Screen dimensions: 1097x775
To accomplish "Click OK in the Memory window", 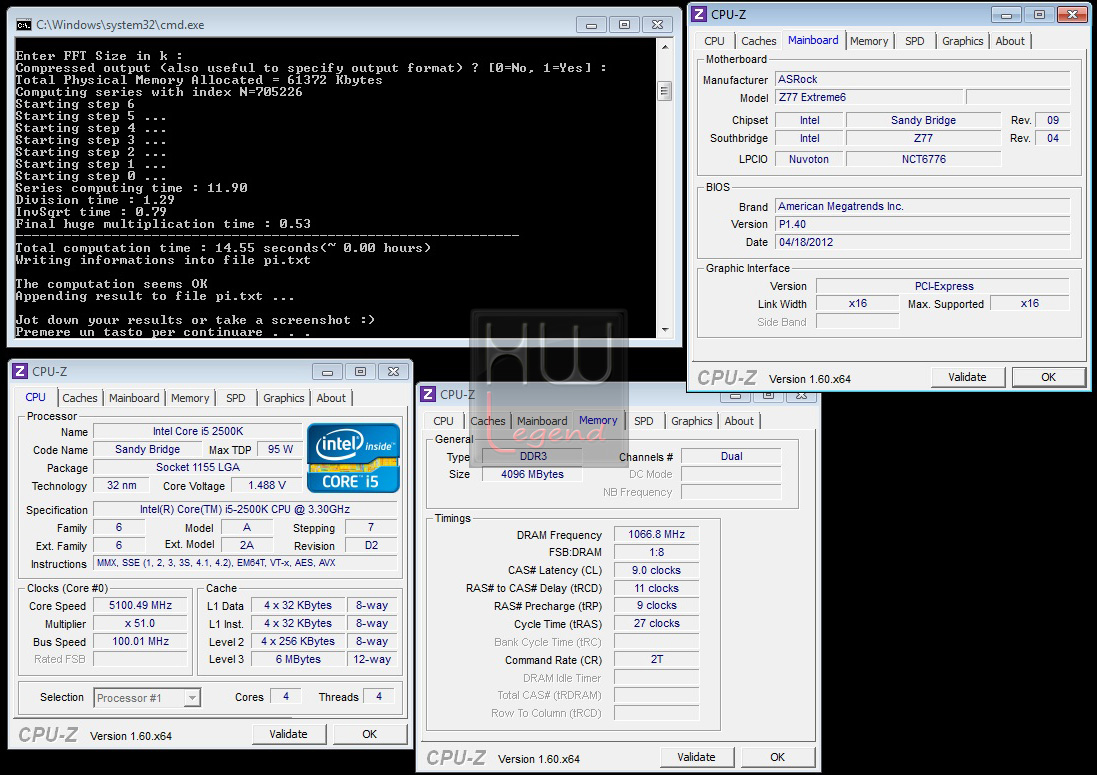I will 777,757.
